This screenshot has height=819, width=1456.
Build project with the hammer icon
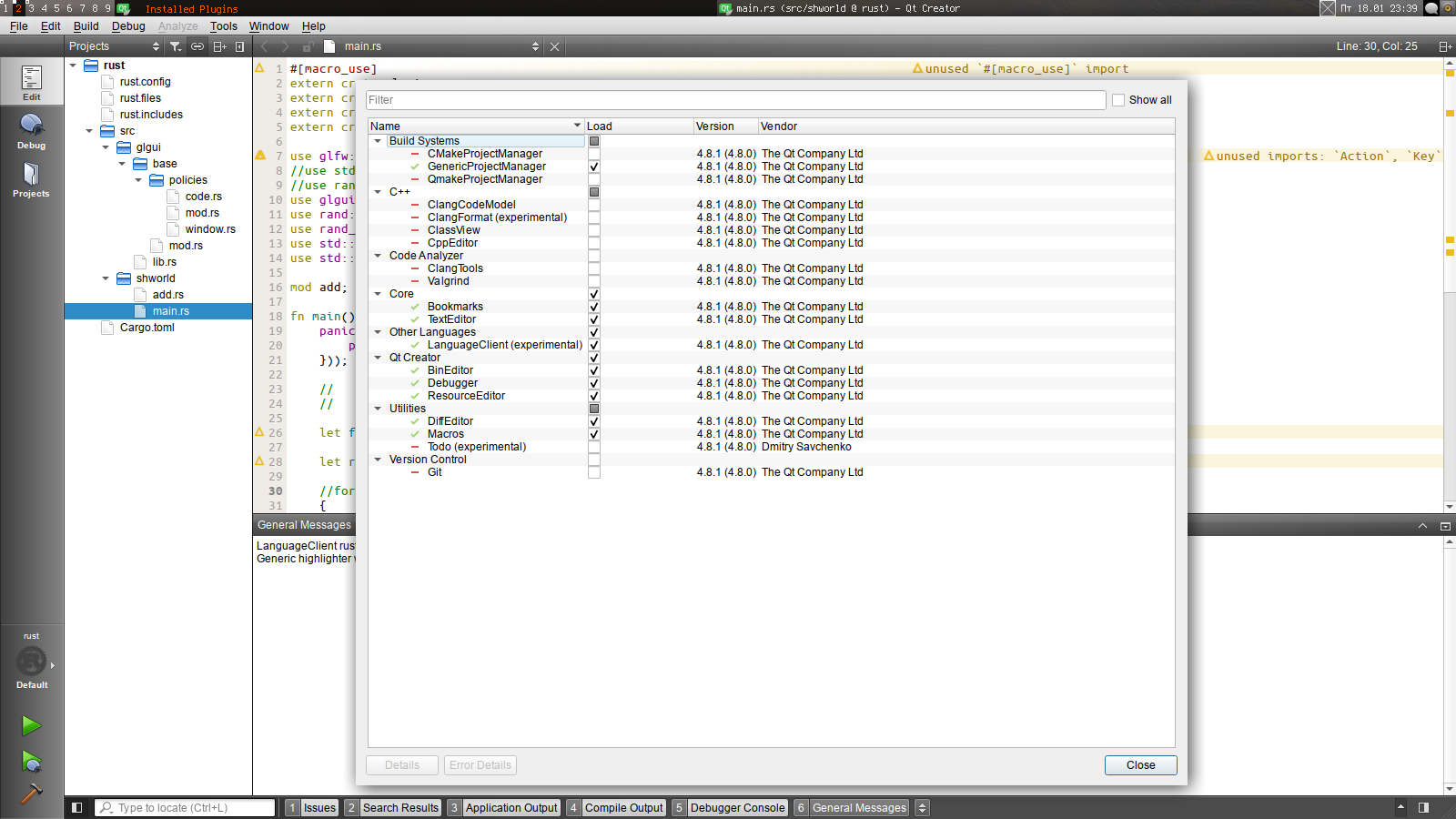point(32,794)
